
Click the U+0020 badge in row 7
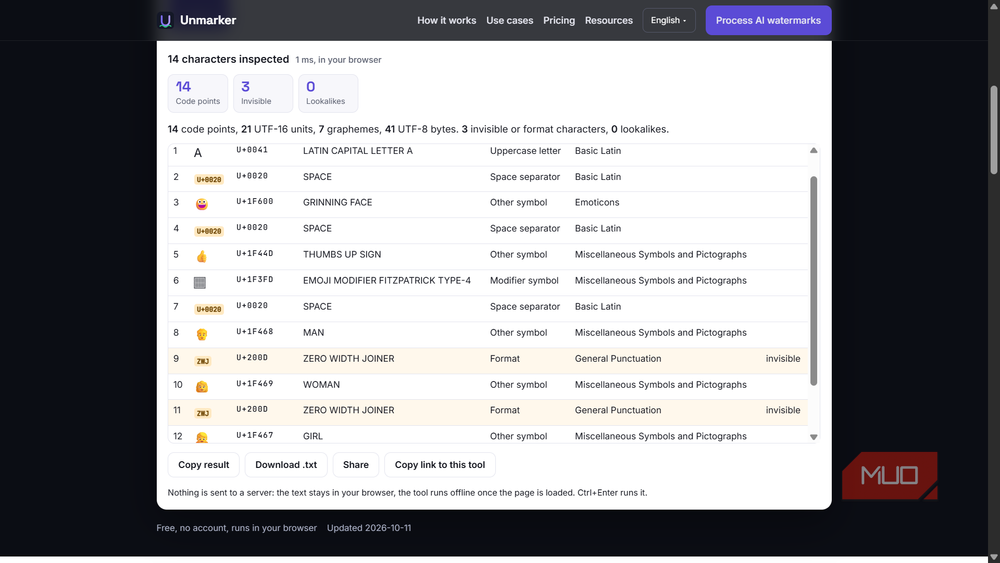[209, 309]
